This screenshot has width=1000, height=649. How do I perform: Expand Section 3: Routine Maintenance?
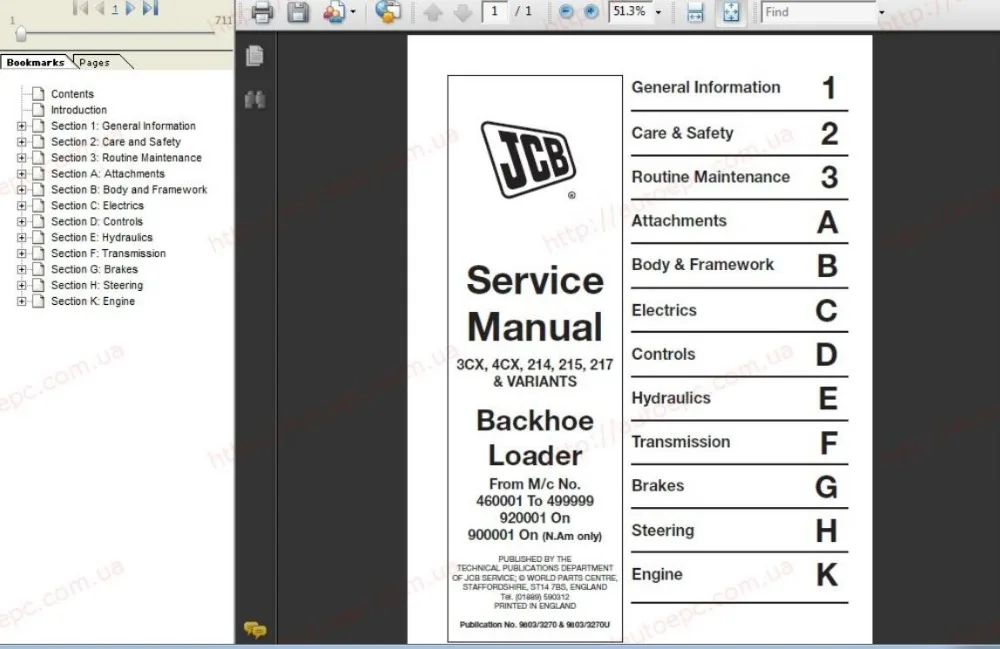click(22, 158)
